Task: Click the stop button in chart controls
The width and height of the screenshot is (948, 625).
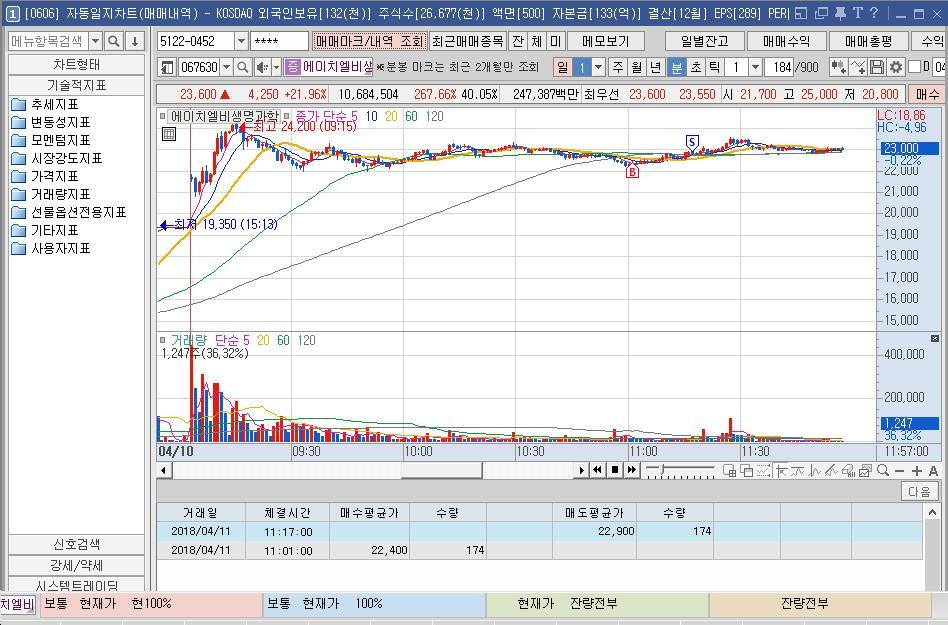Action: 615,470
